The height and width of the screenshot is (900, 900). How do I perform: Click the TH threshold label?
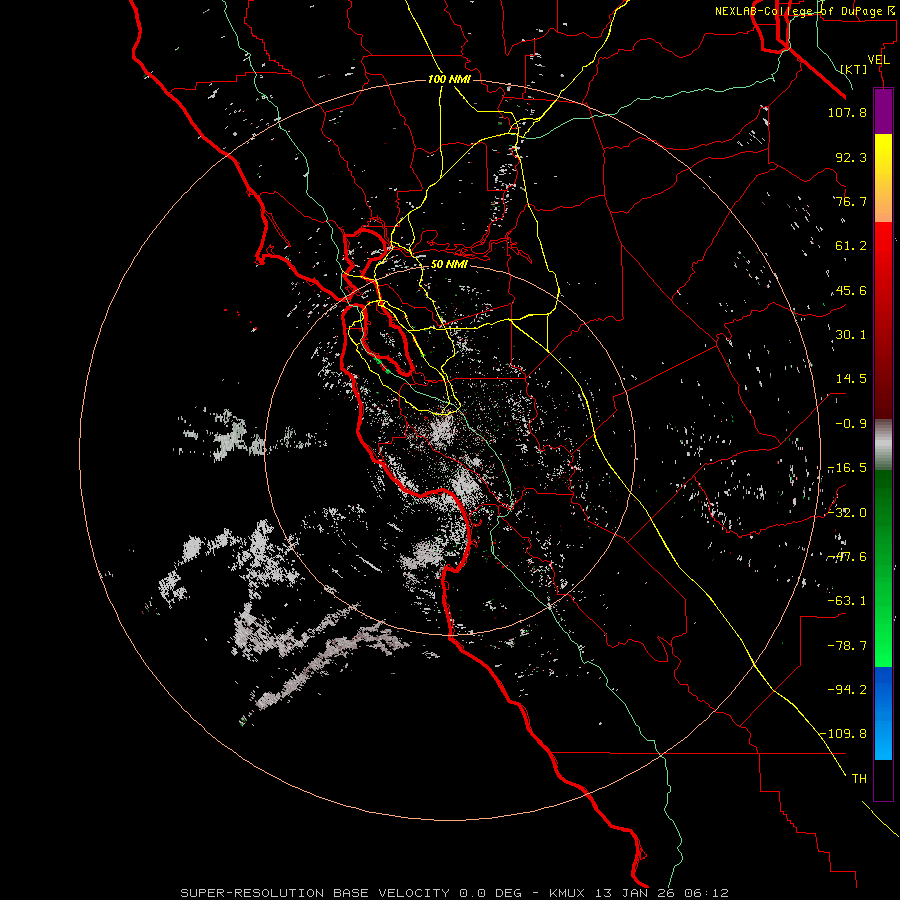pyautogui.click(x=859, y=779)
